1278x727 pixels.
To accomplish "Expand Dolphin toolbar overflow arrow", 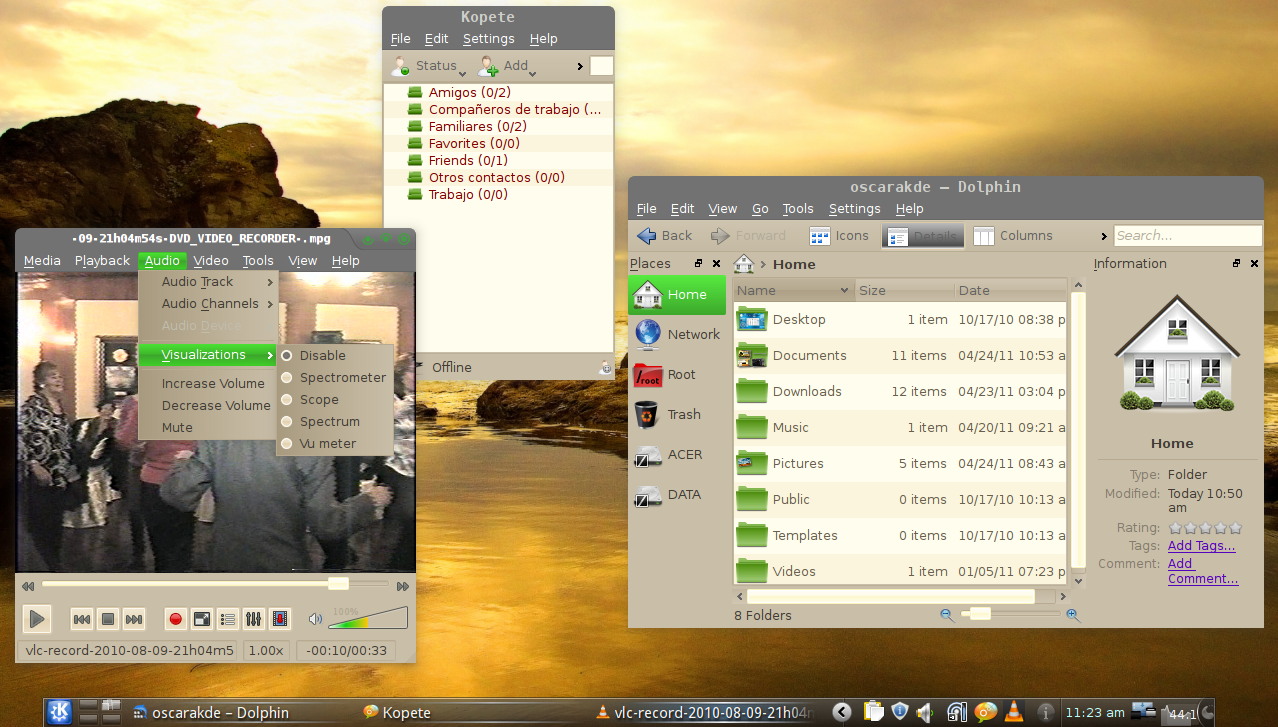I will pos(1104,236).
